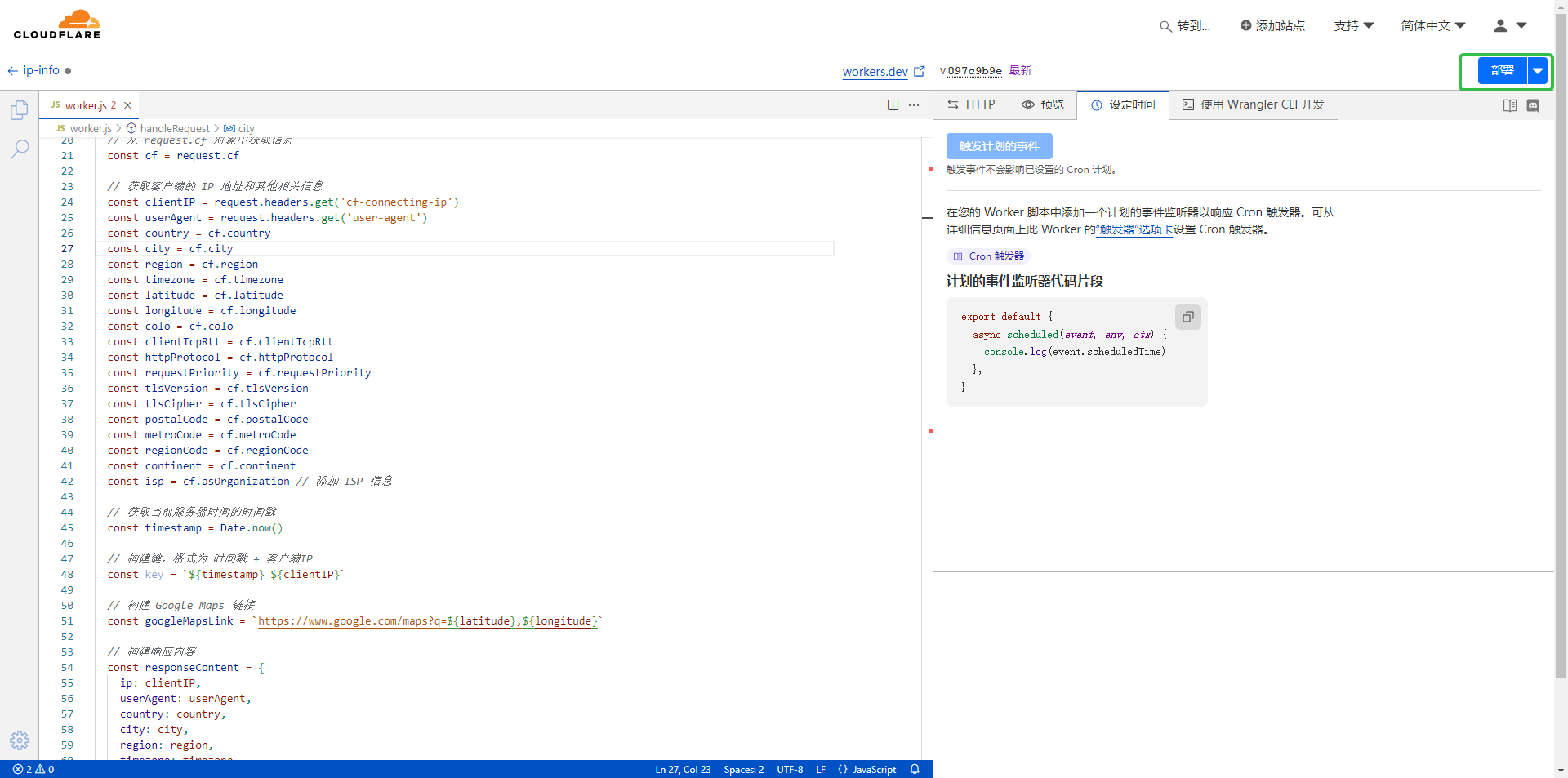Click worker.js breadcrumb item
This screenshot has height=778, width=1568.
pyautogui.click(x=84, y=128)
